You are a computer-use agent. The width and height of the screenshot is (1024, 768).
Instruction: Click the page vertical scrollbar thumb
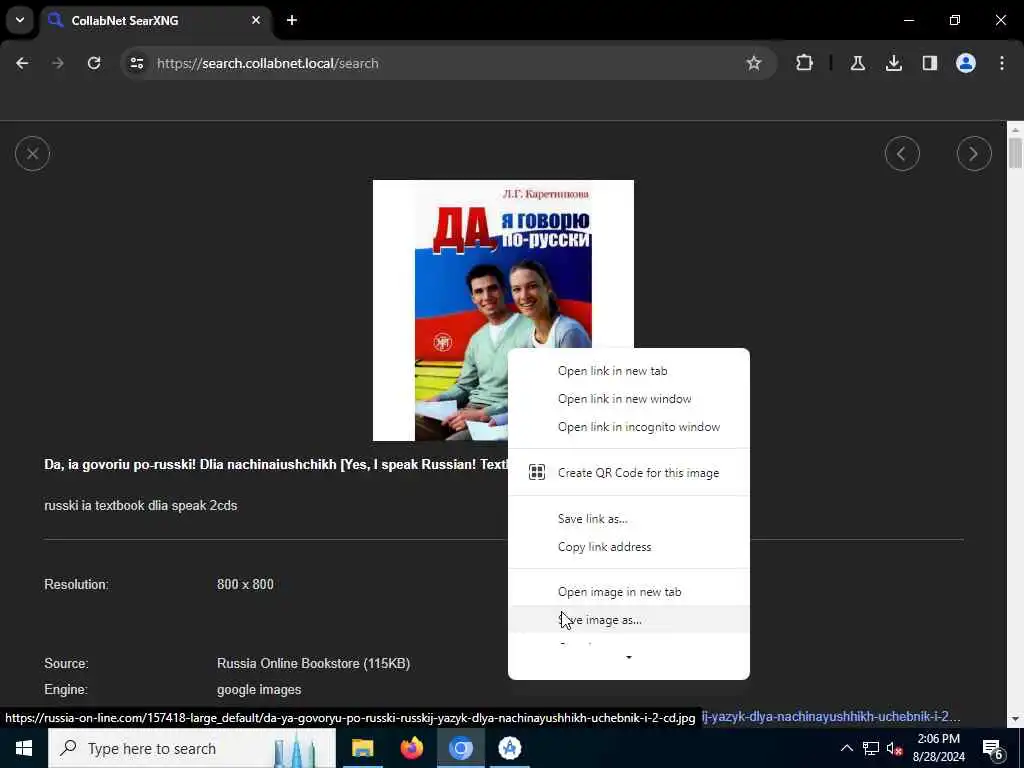pos(1016,153)
